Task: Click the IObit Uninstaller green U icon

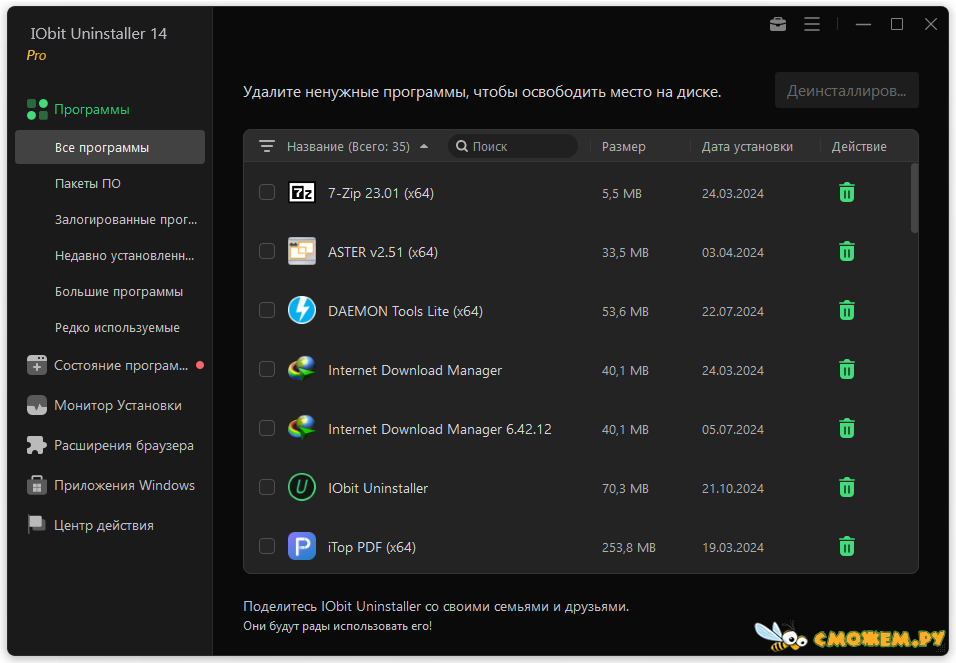Action: [302, 487]
